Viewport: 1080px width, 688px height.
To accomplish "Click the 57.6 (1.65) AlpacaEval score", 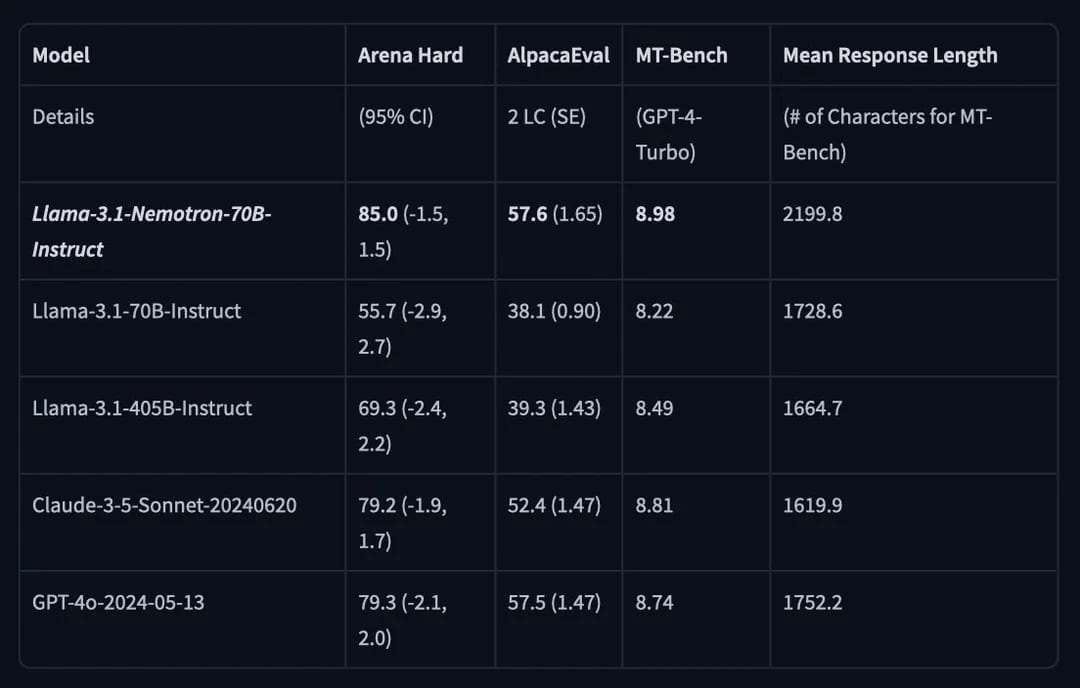I will point(554,214).
